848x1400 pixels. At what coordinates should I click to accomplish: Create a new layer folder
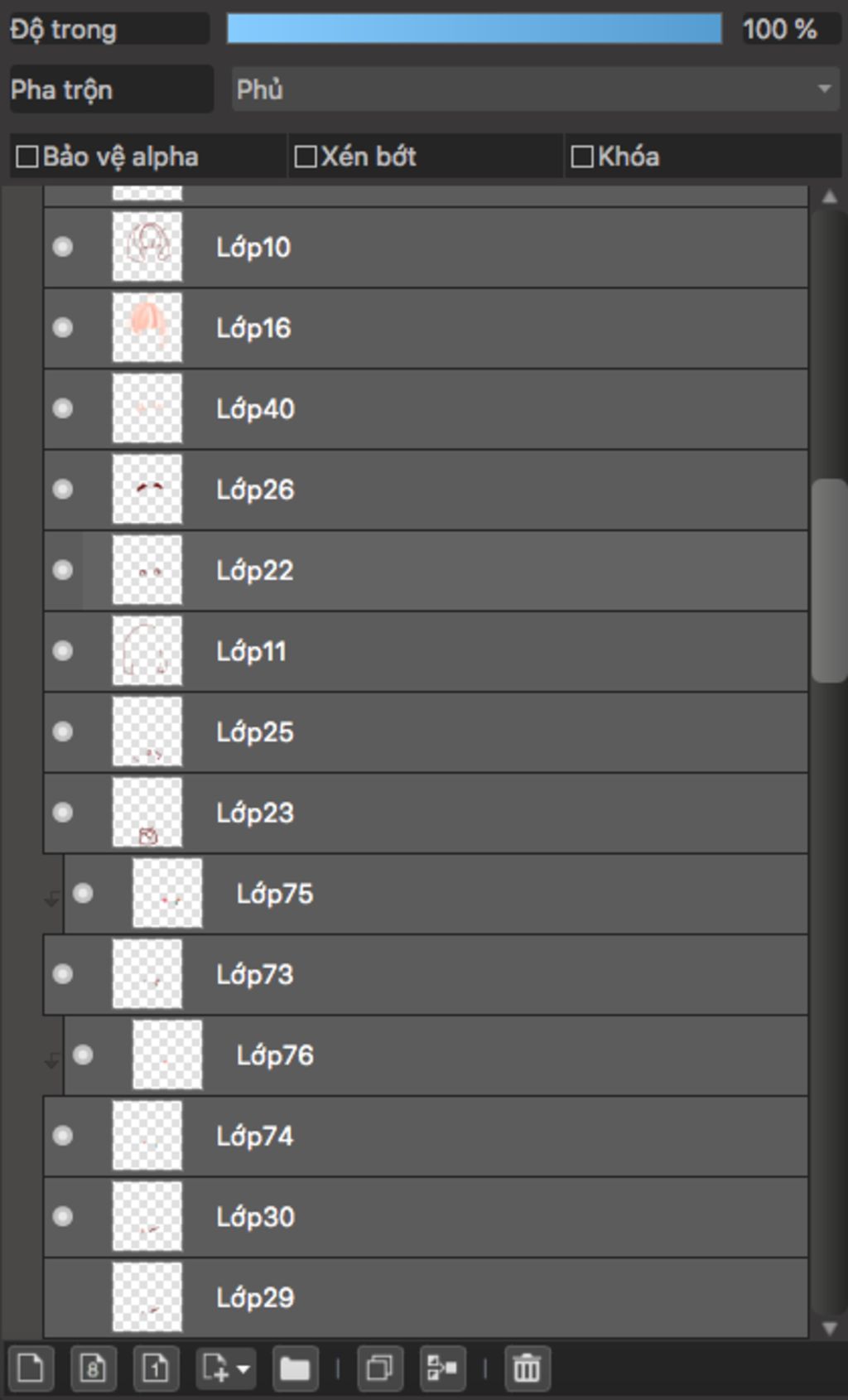(x=294, y=1368)
